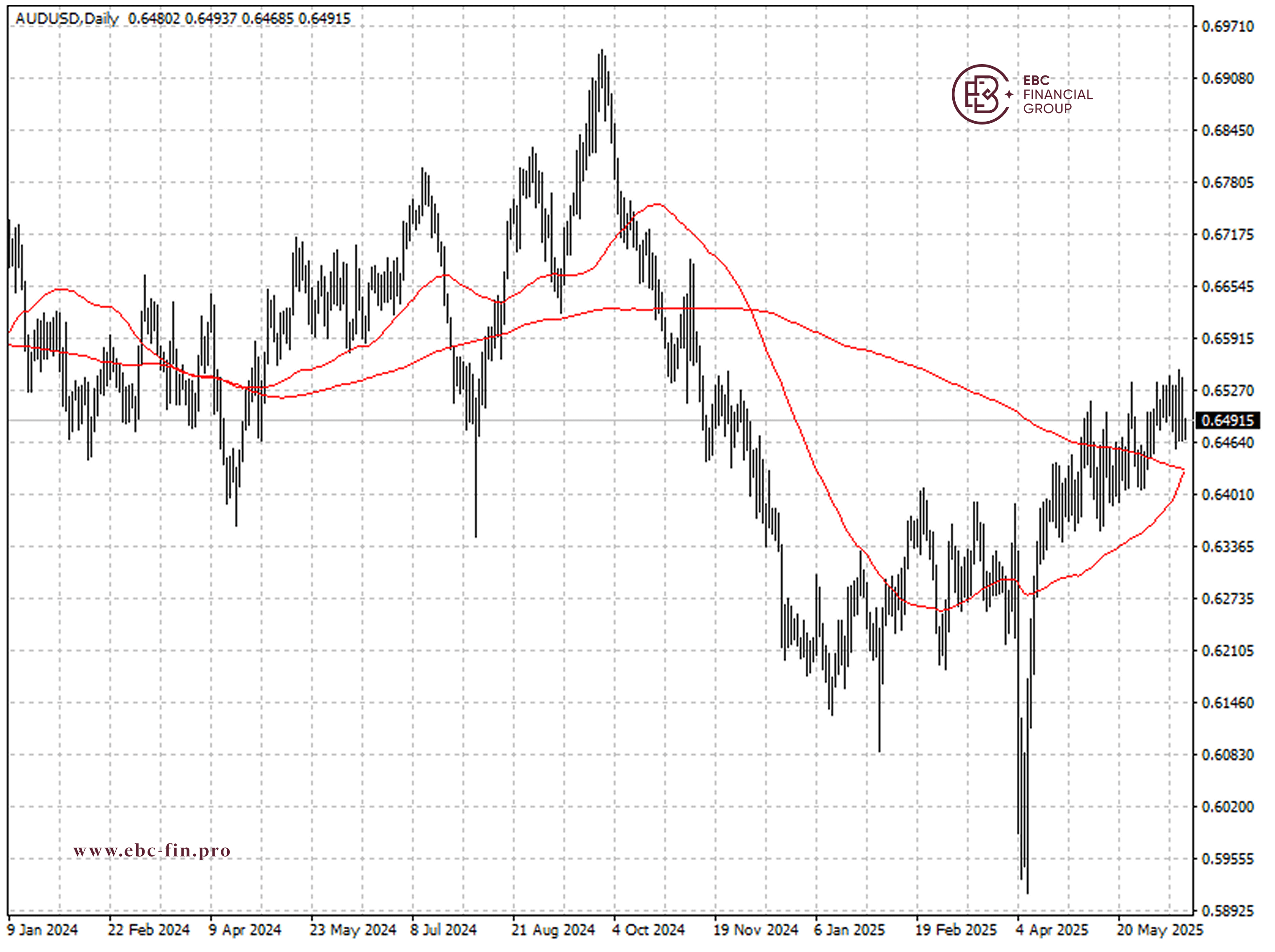Viewport: 1275px width, 952px height.
Task: Select the 4 Oct 2024 date label
Action: tap(648, 930)
